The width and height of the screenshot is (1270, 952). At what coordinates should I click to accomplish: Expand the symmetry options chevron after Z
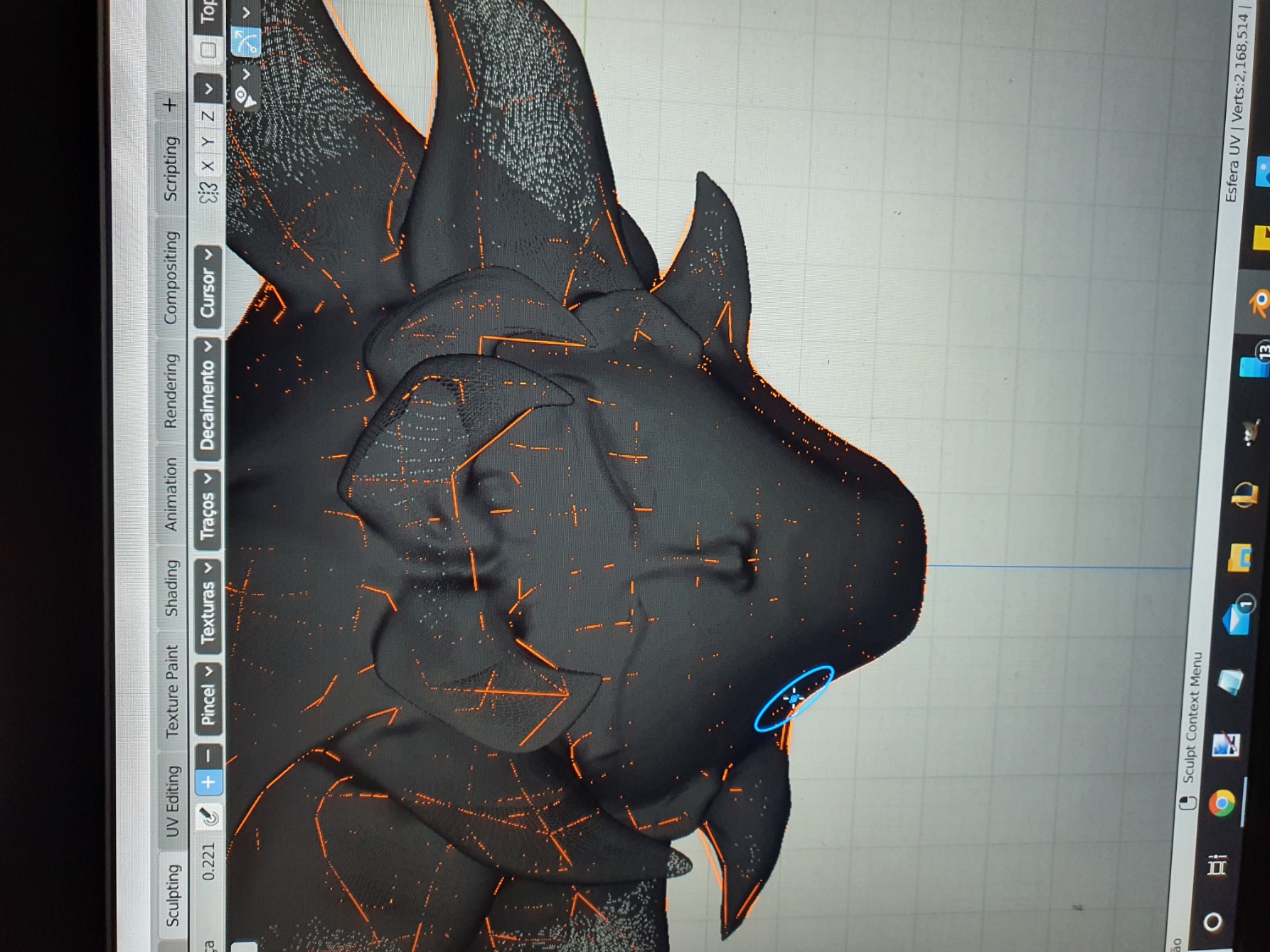coord(208,90)
